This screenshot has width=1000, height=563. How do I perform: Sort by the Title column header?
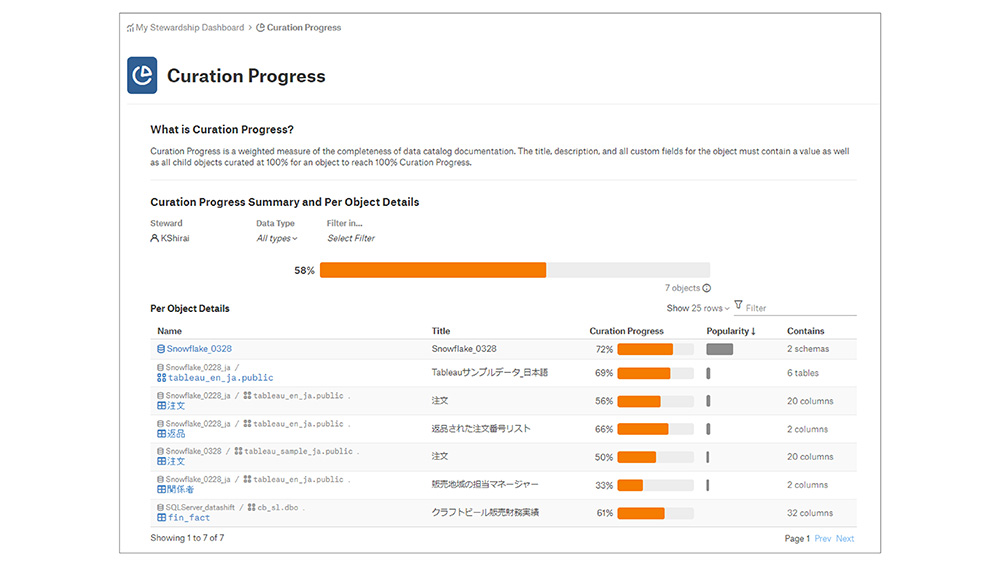(x=441, y=331)
